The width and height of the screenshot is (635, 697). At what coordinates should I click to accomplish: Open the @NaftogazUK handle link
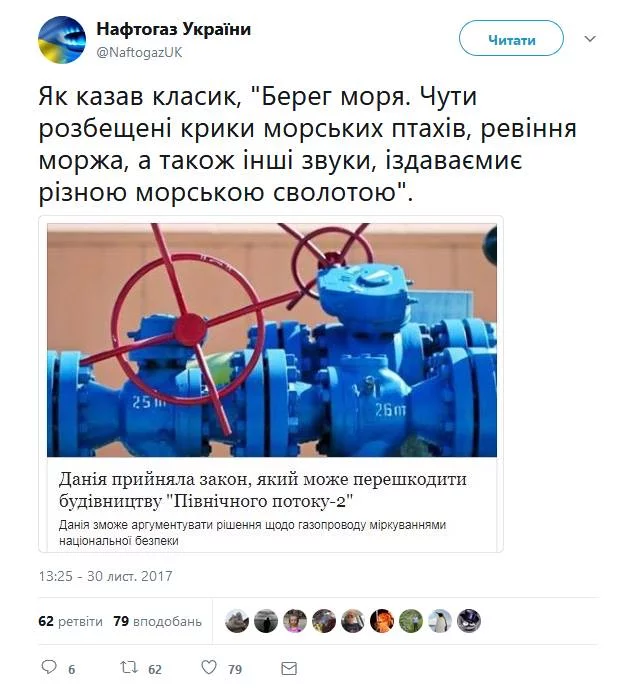click(x=140, y=52)
